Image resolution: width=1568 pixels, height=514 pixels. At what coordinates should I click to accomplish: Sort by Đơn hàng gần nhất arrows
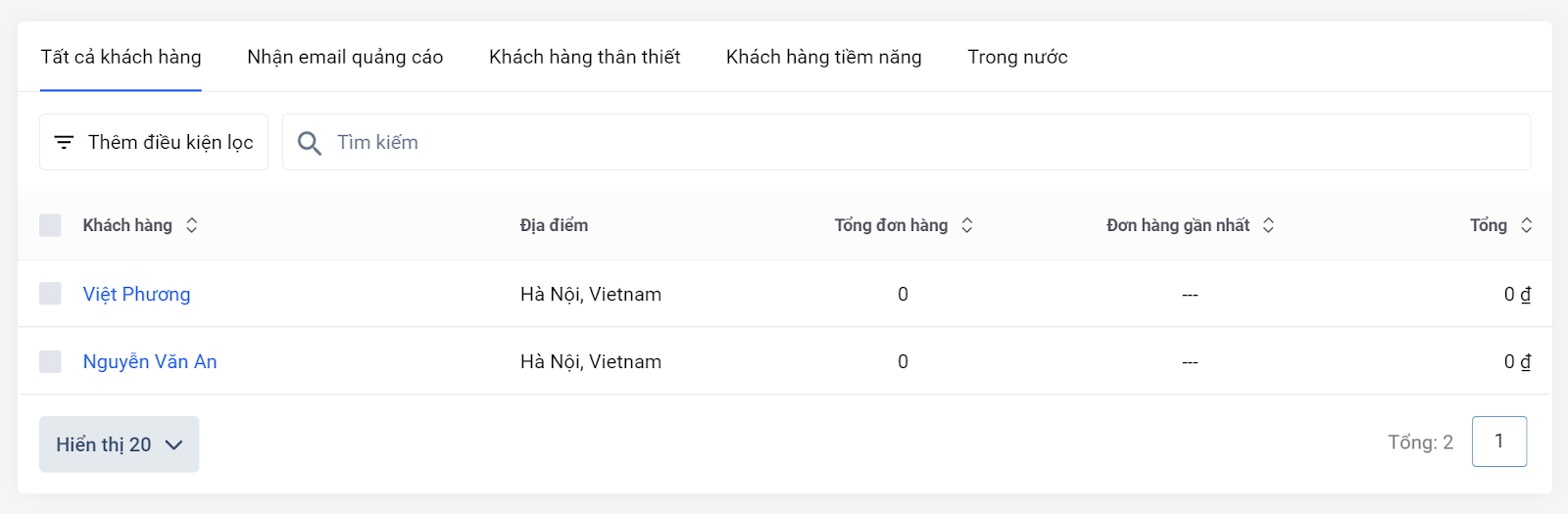coord(1268,225)
